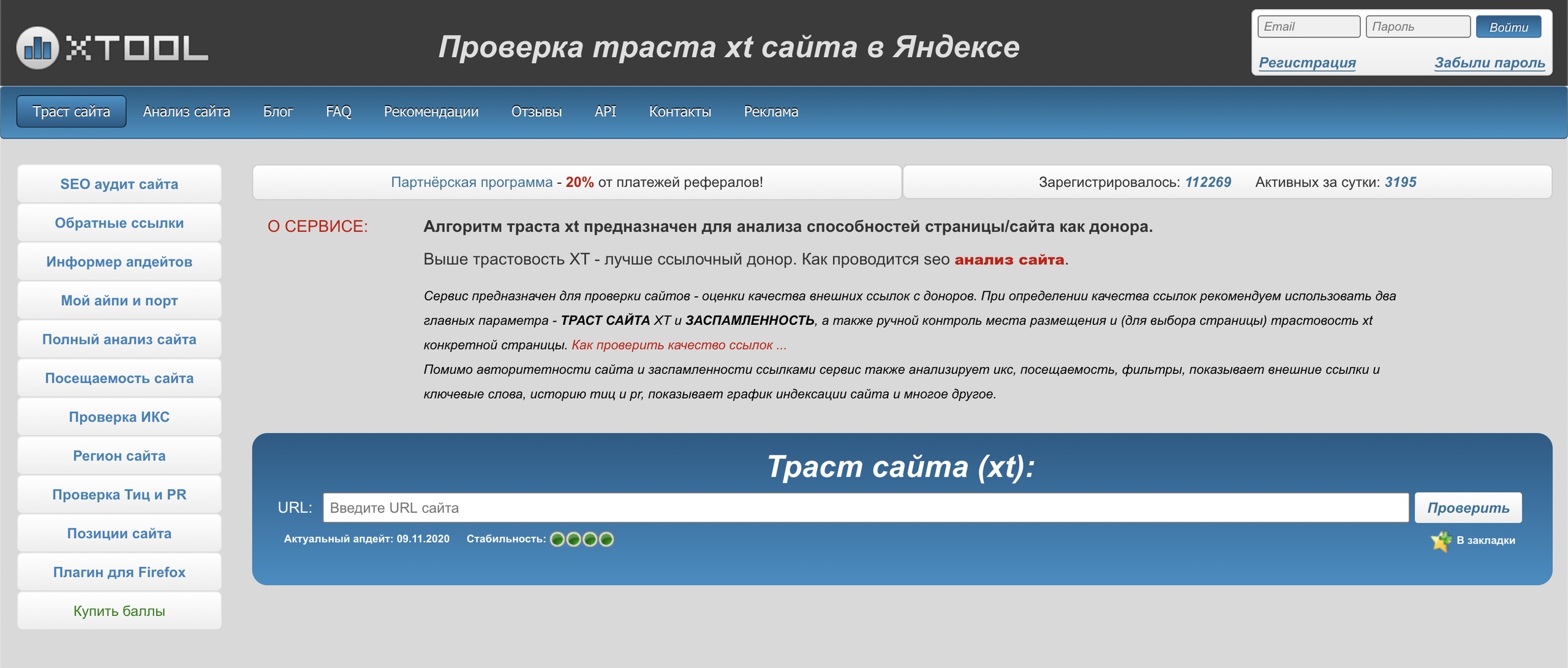Click the first green stability indicator
Image resolution: width=1568 pixels, height=668 pixels.
pos(557,539)
